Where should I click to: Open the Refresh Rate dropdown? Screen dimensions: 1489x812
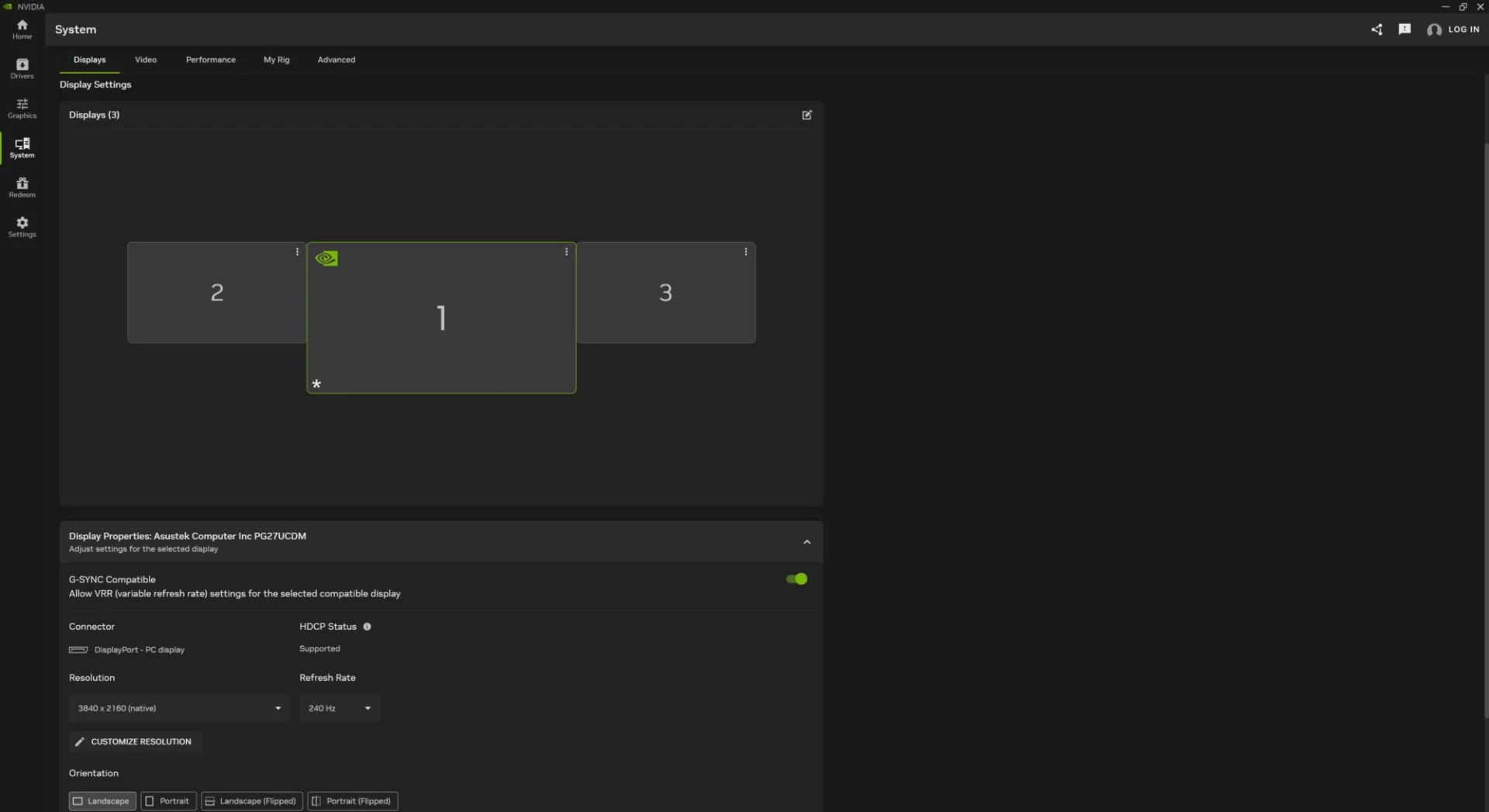point(340,708)
